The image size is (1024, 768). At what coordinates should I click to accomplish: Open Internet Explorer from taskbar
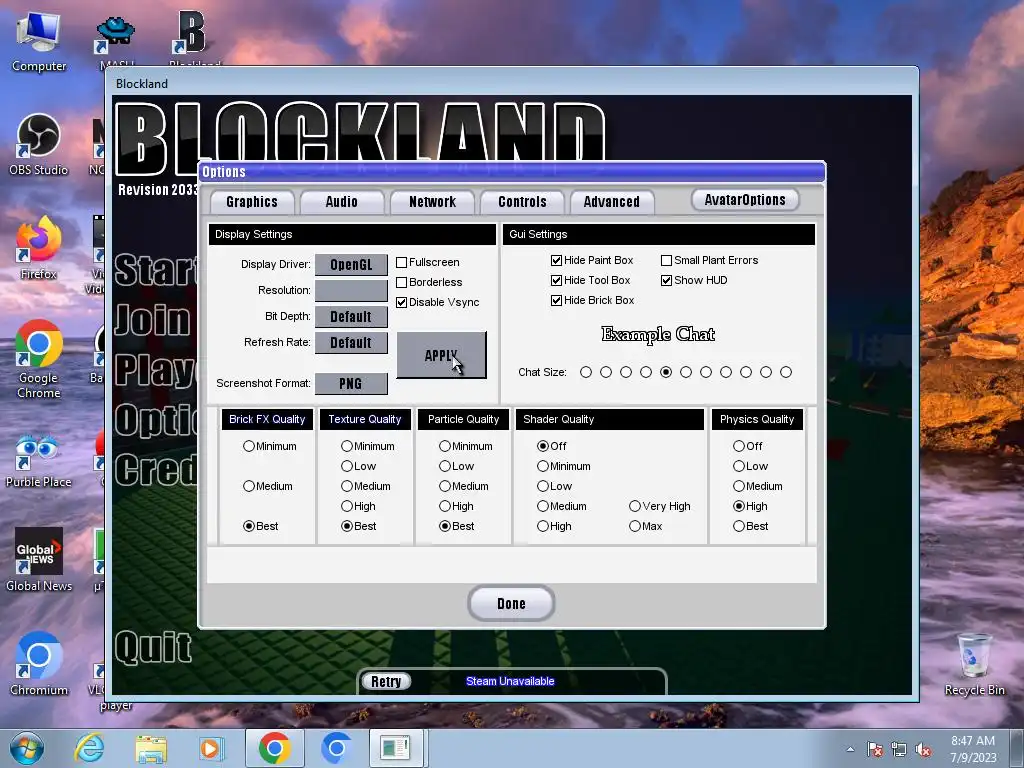click(x=89, y=748)
